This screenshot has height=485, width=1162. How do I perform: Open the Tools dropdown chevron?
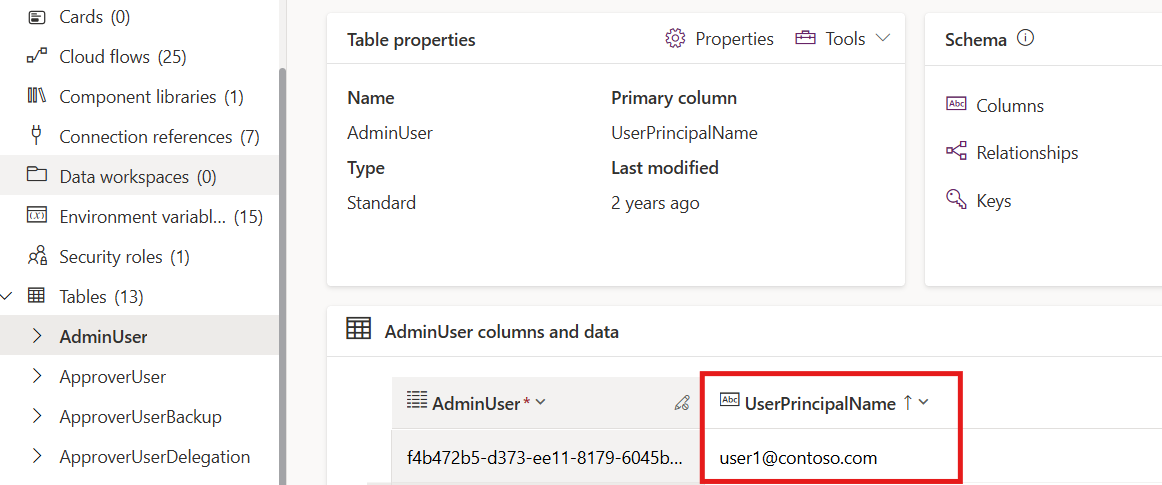(x=882, y=39)
